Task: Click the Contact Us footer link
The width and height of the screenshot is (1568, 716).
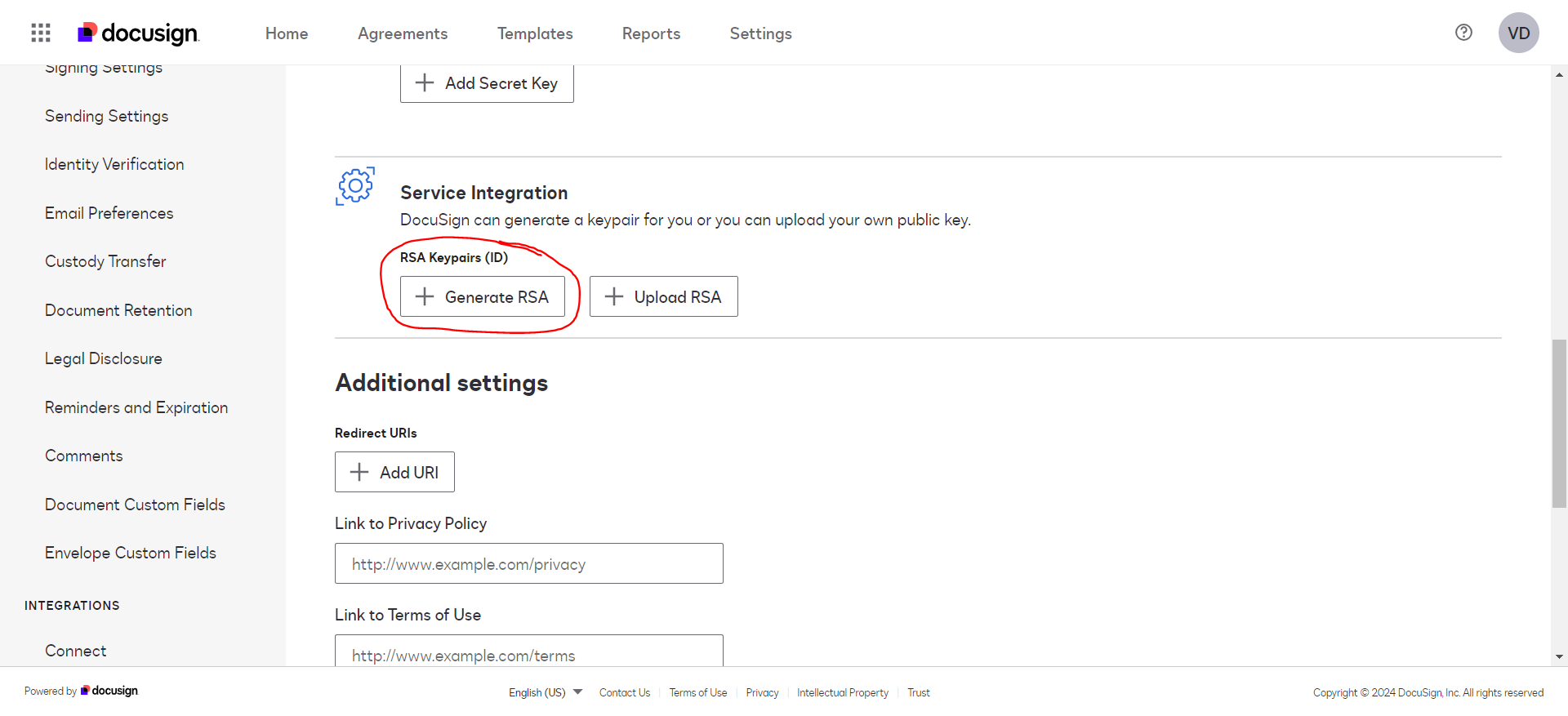Action: (625, 692)
